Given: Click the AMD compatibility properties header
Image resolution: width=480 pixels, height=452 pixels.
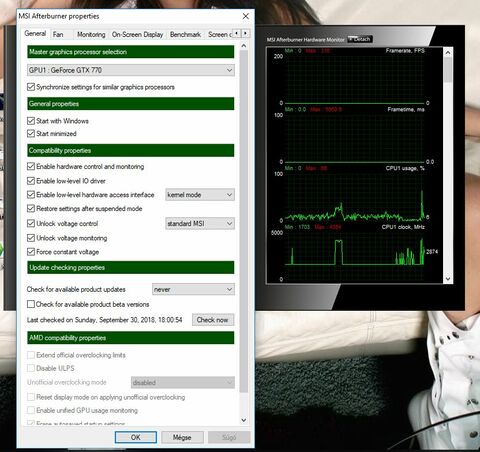Looking at the screenshot, I should pyautogui.click(x=131, y=338).
